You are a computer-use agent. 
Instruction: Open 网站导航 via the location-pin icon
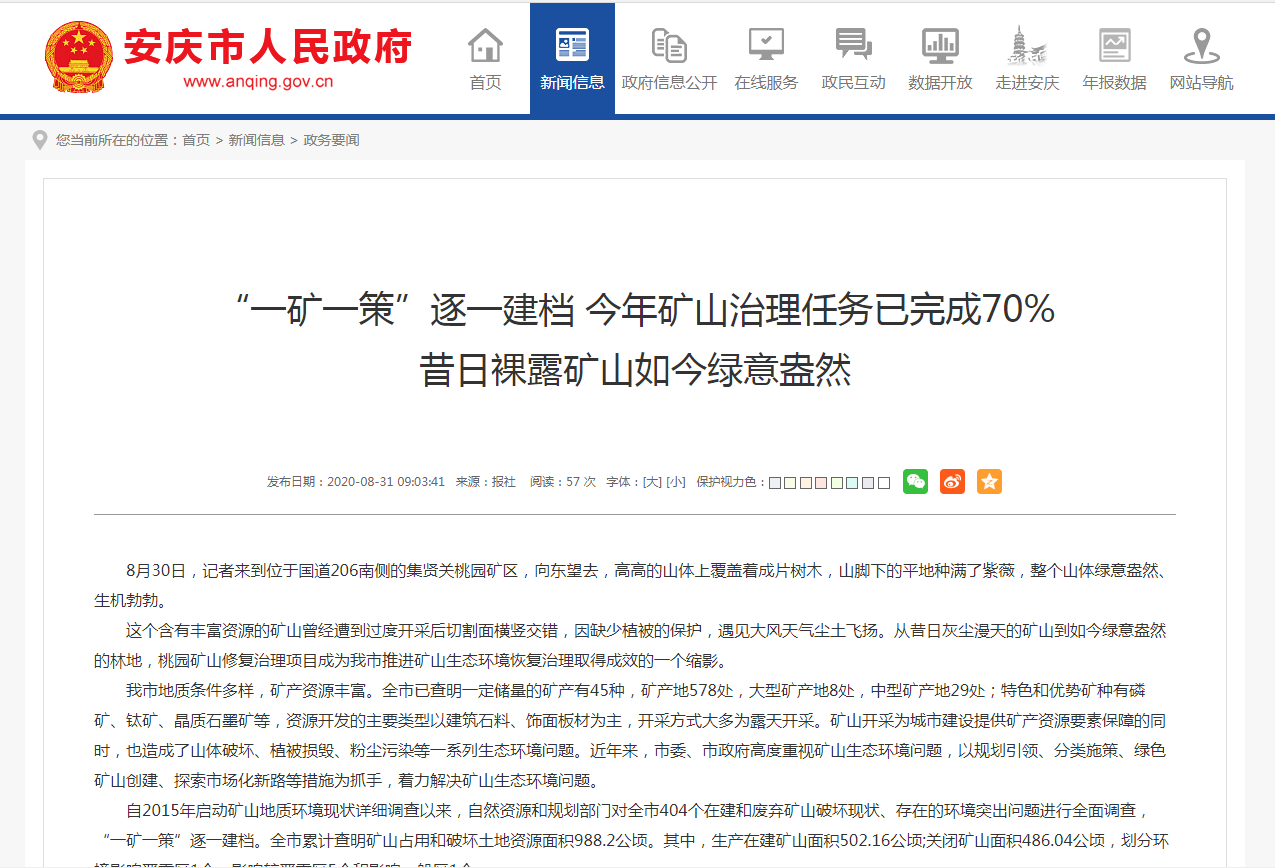tap(1201, 44)
